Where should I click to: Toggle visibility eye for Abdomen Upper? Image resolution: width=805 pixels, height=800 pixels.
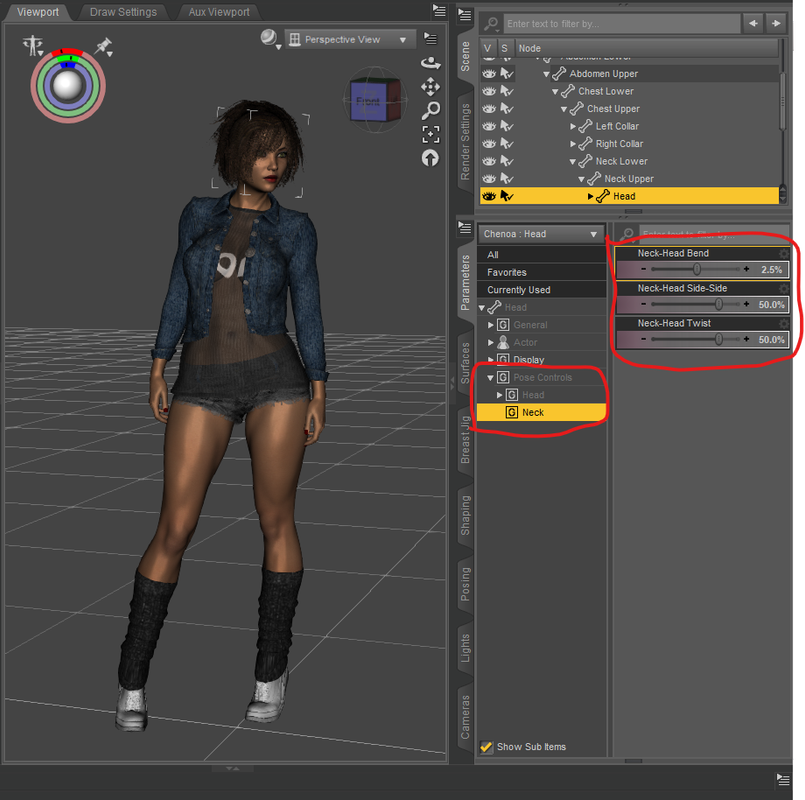click(489, 74)
